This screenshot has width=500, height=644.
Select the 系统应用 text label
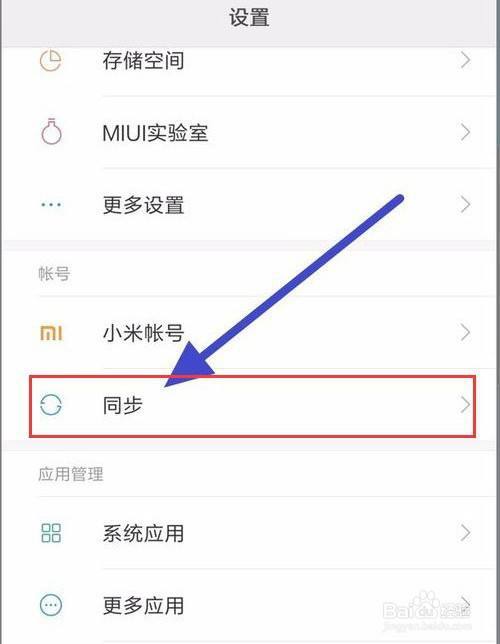click(143, 534)
